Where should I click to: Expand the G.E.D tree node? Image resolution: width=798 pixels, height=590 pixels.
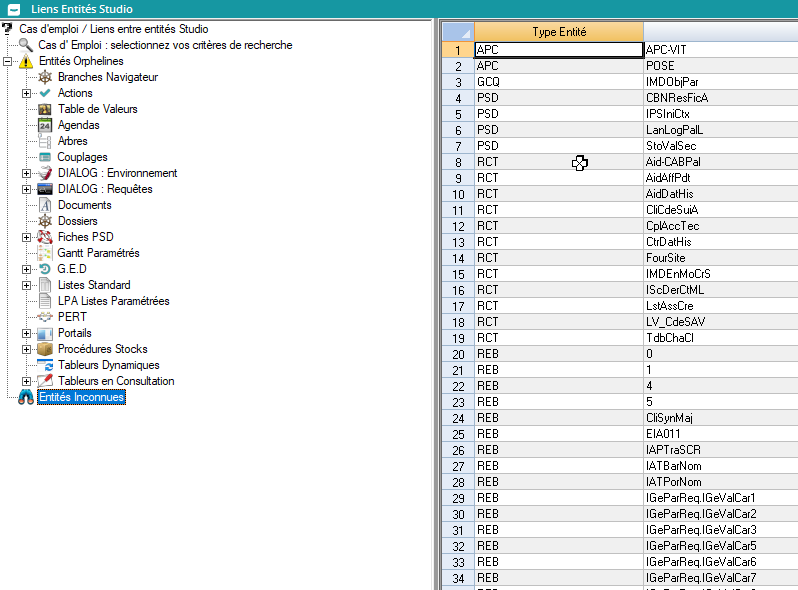click(27, 269)
